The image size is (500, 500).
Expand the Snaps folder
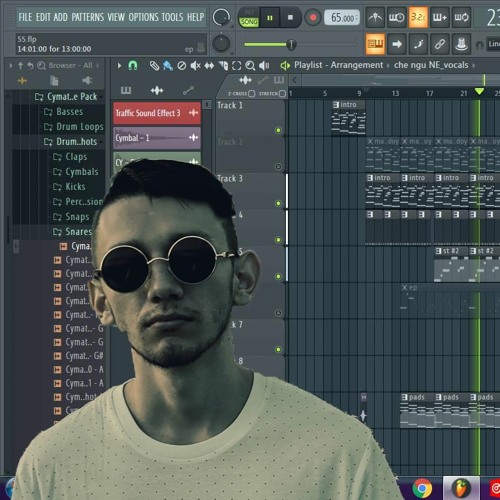(71, 217)
